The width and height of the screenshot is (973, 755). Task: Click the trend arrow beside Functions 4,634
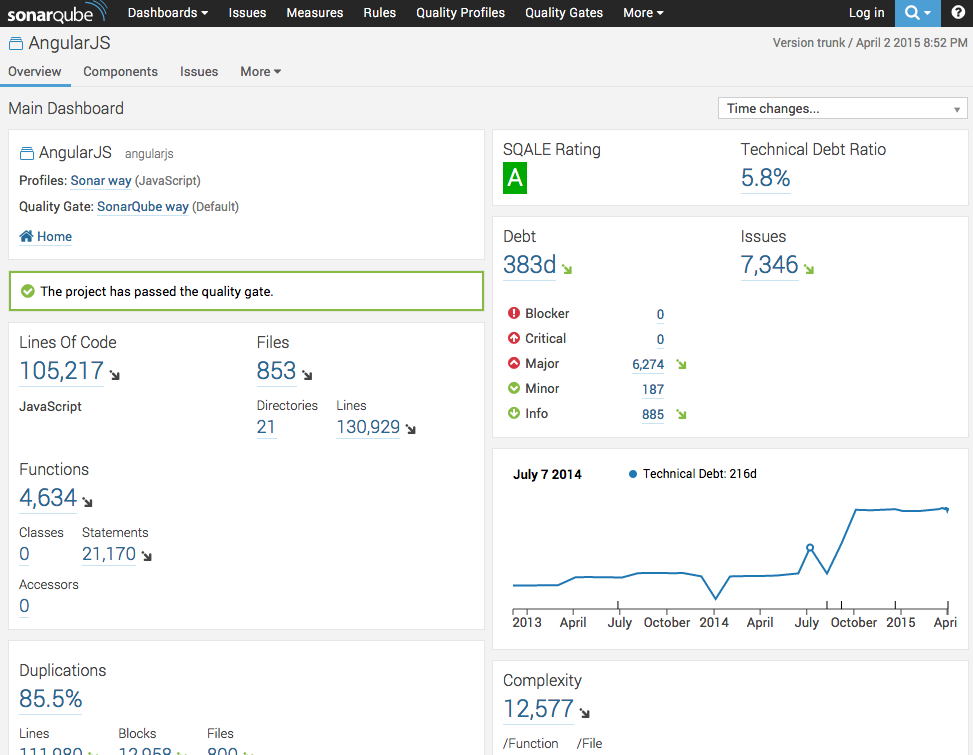(x=87, y=502)
